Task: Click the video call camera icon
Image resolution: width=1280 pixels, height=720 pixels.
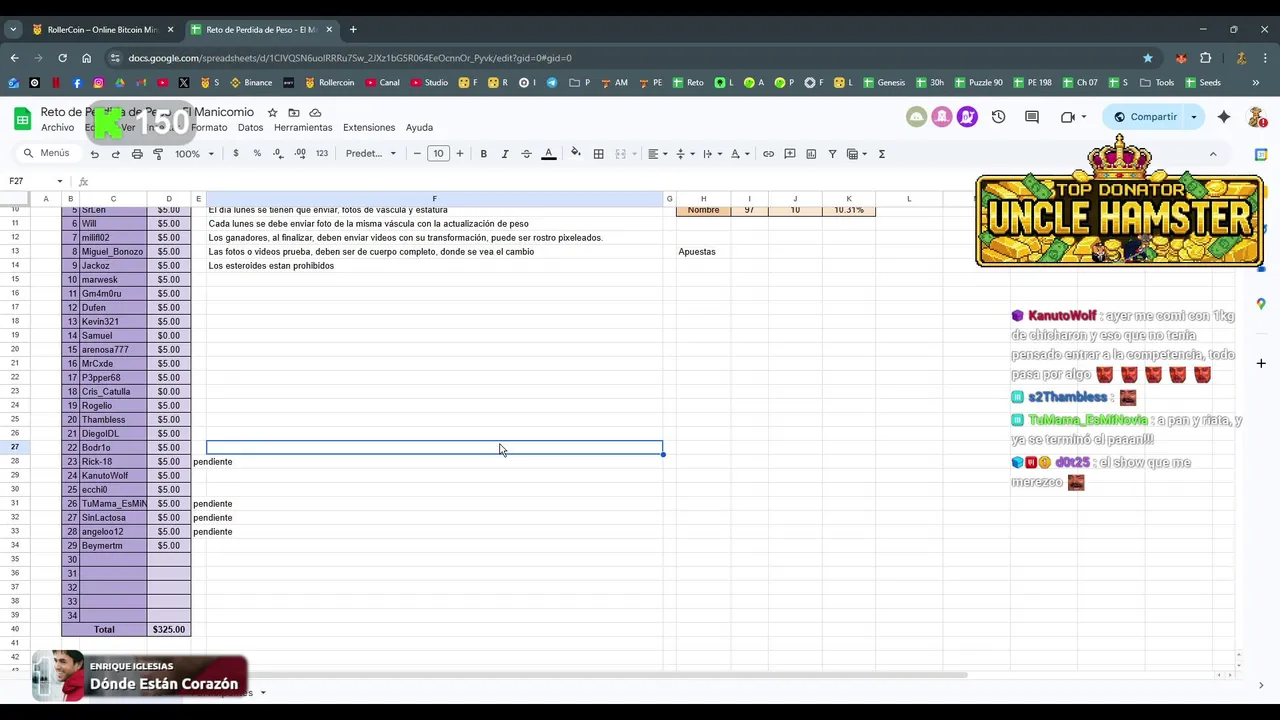Action: (x=1068, y=117)
